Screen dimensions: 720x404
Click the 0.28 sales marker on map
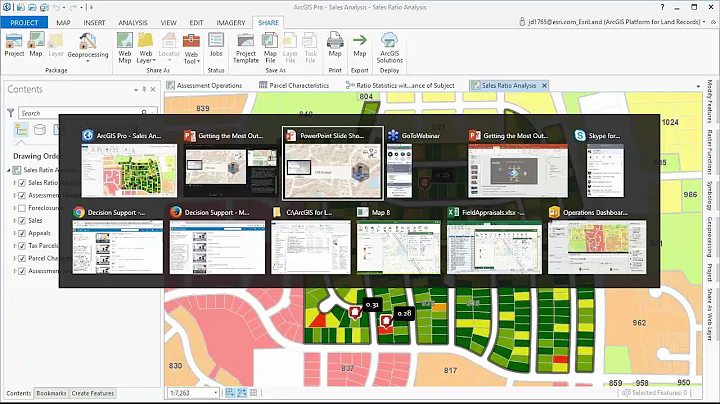tap(386, 321)
